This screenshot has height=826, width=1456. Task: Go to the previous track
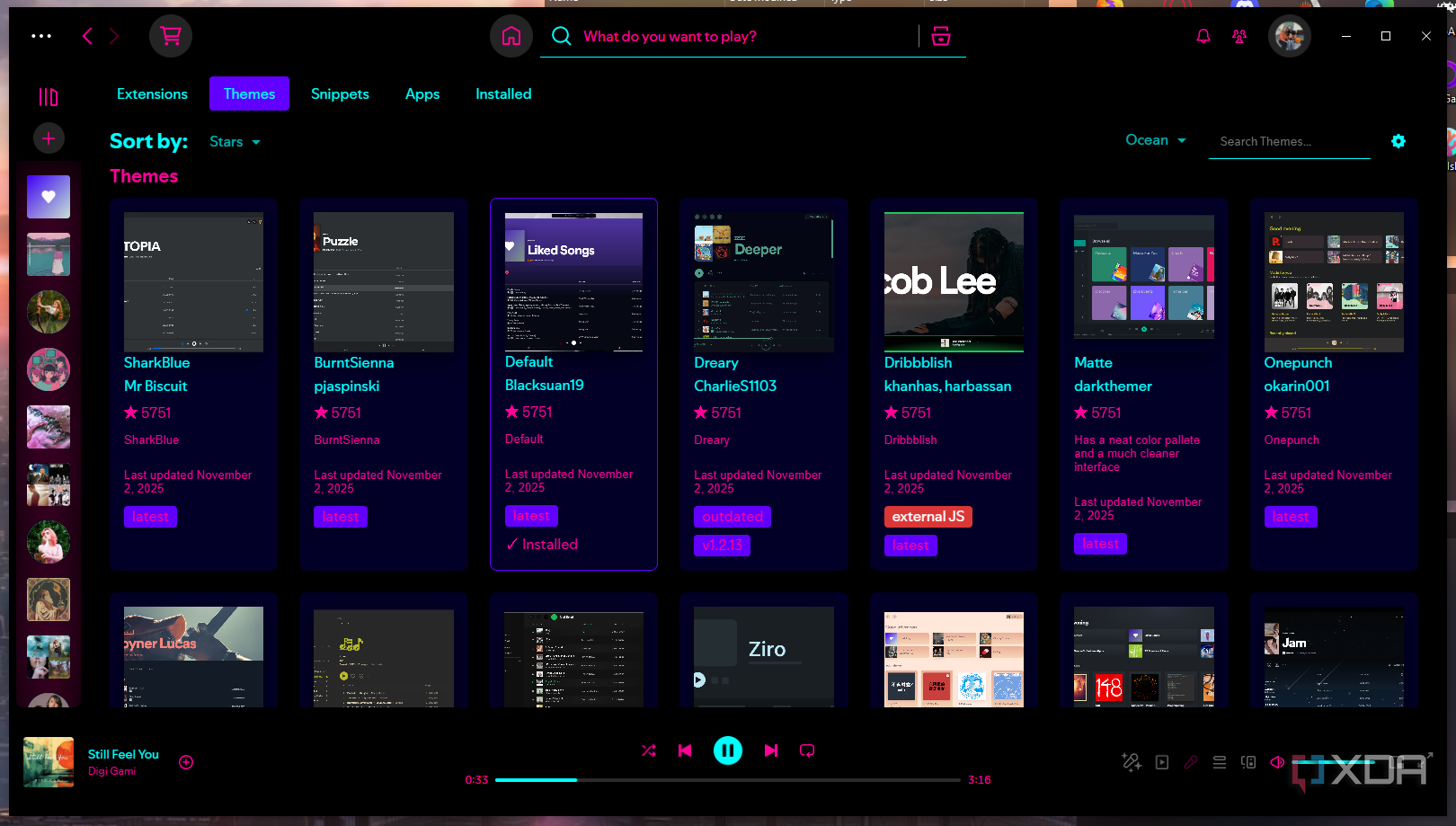pos(685,751)
